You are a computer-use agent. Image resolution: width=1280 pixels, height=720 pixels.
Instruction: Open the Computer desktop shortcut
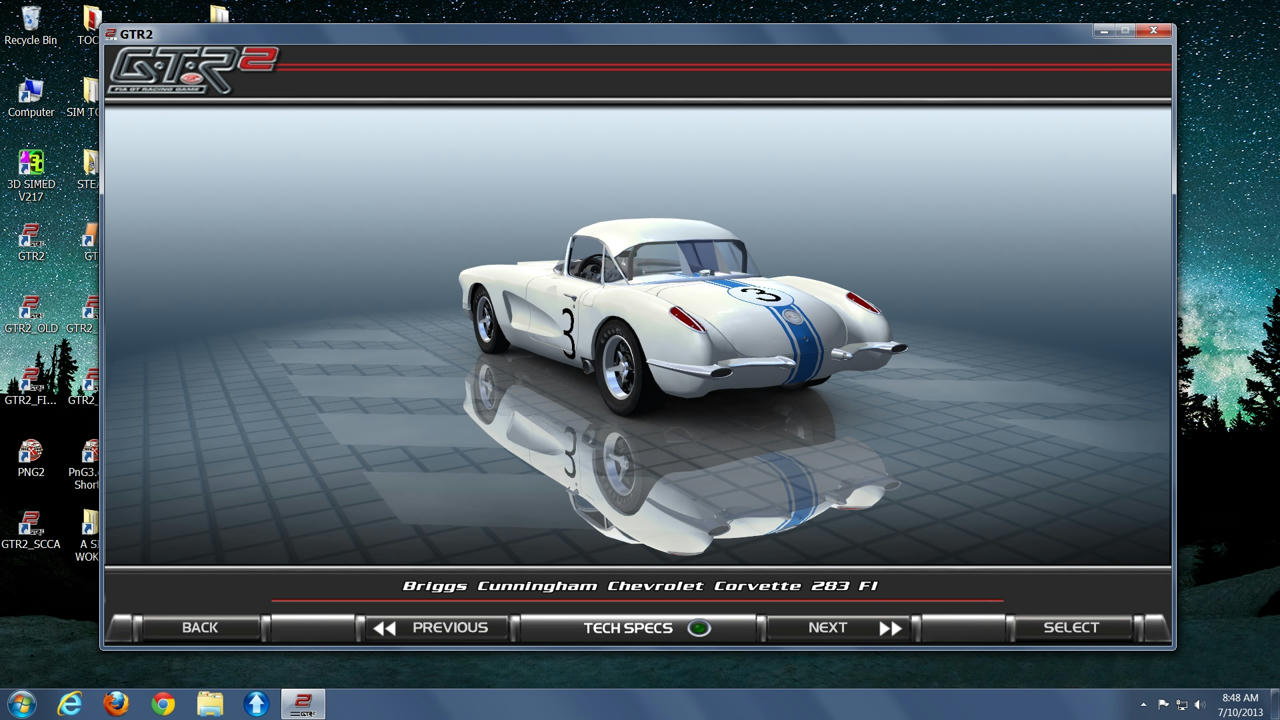(31, 98)
